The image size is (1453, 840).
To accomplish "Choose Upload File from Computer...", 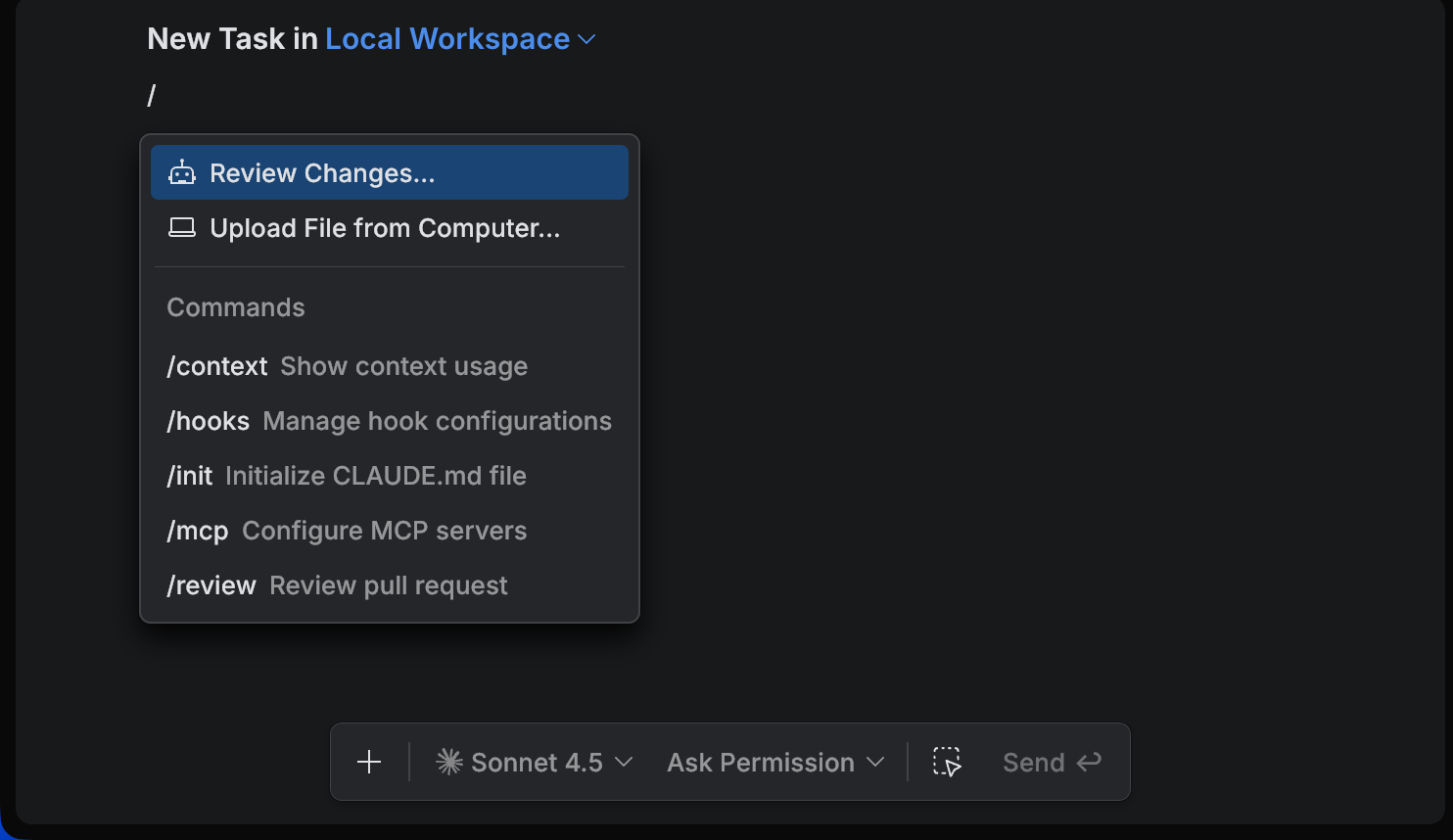I will [385, 228].
